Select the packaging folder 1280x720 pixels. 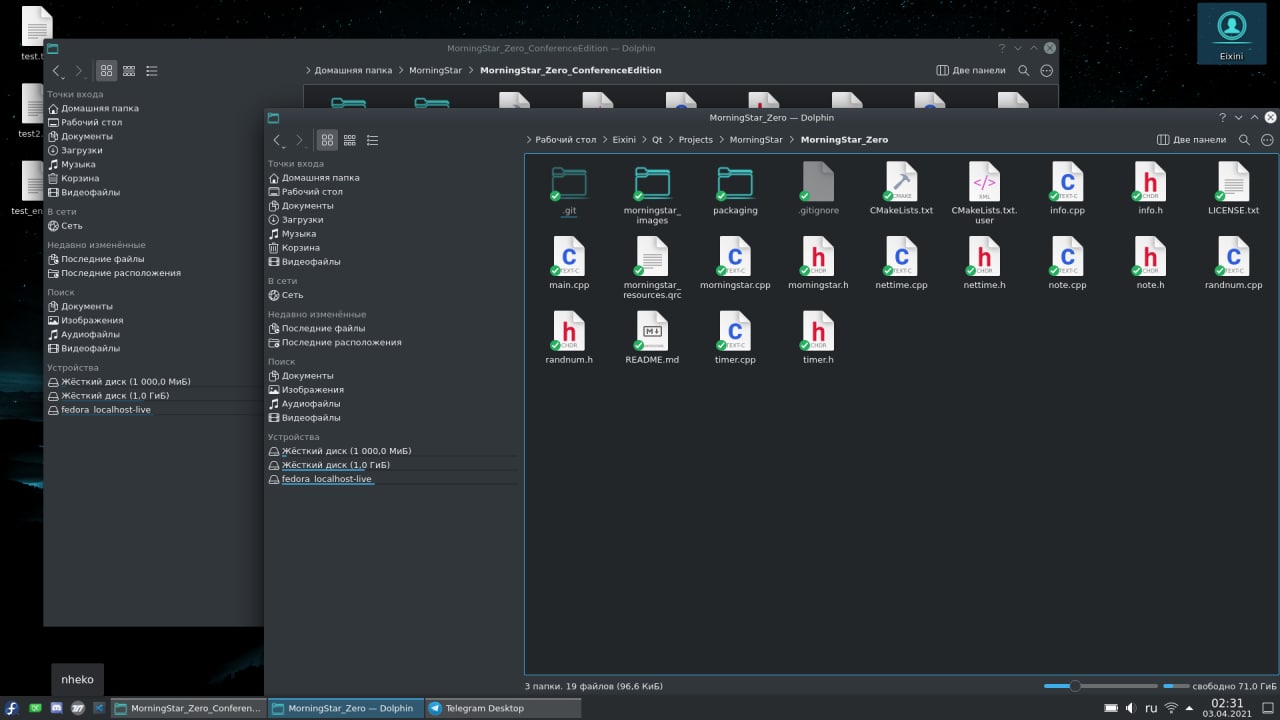pyautogui.click(x=735, y=190)
